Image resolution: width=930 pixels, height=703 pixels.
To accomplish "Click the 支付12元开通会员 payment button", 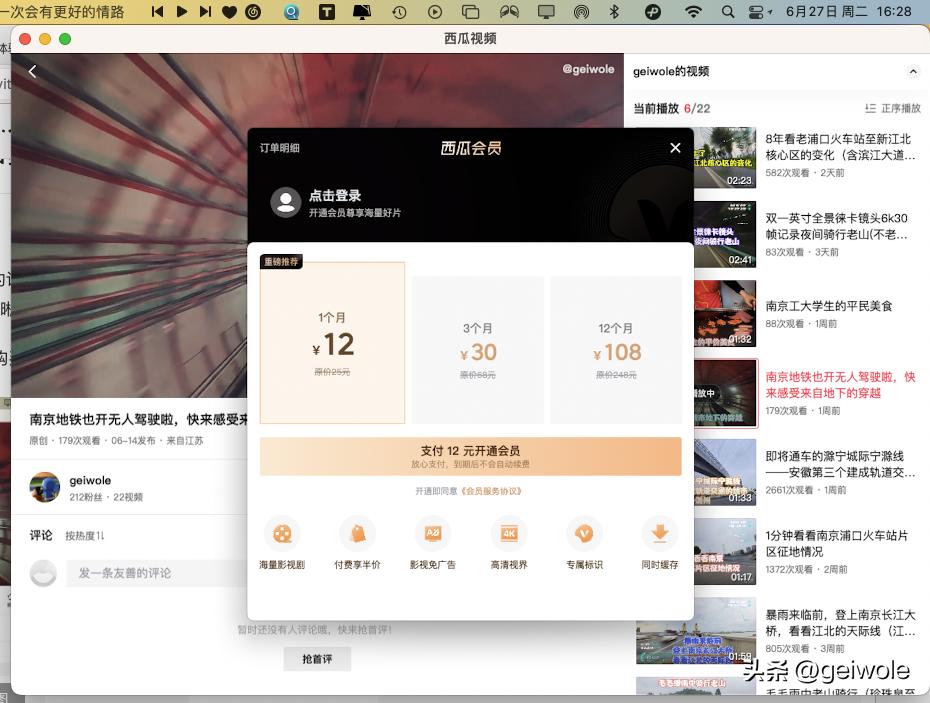I will pos(470,456).
